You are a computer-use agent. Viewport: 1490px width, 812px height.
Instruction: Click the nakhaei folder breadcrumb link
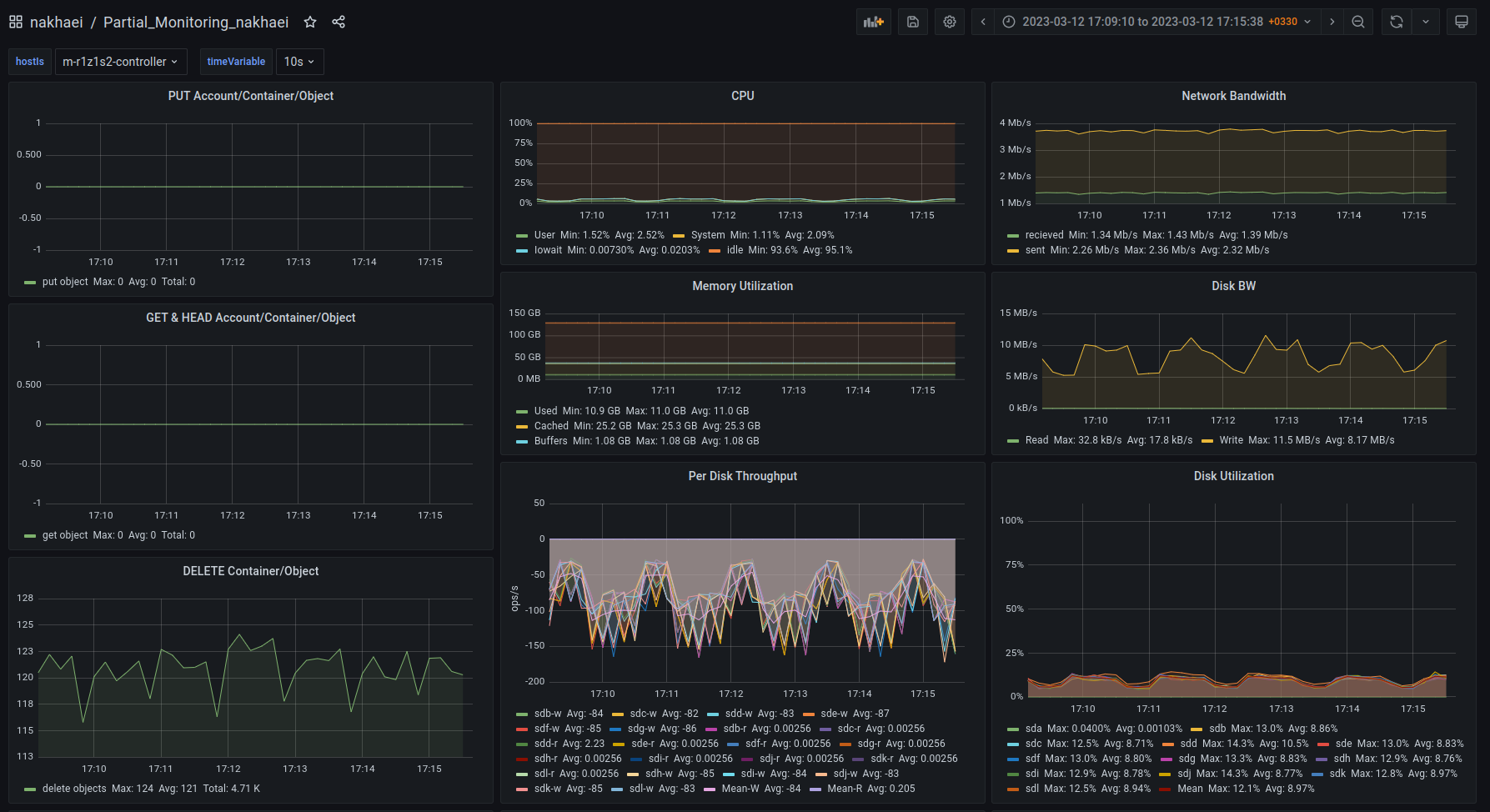[x=56, y=22]
